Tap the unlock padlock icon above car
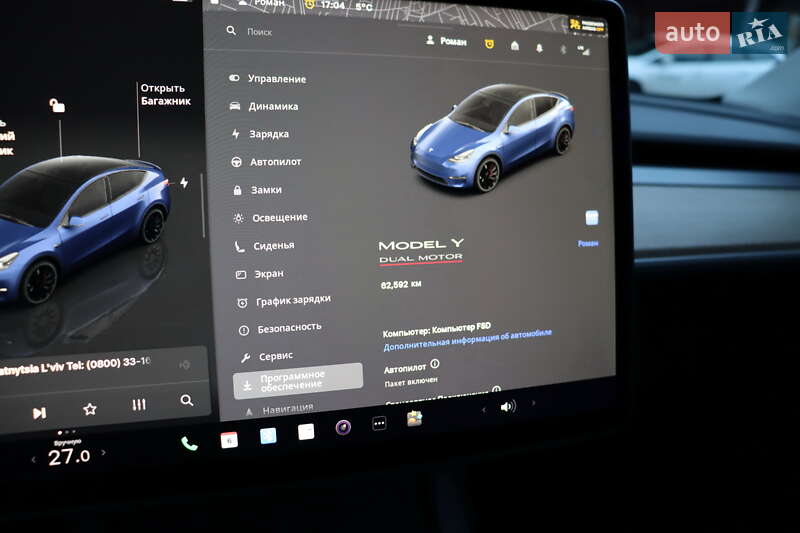The width and height of the screenshot is (800, 533). point(57,106)
